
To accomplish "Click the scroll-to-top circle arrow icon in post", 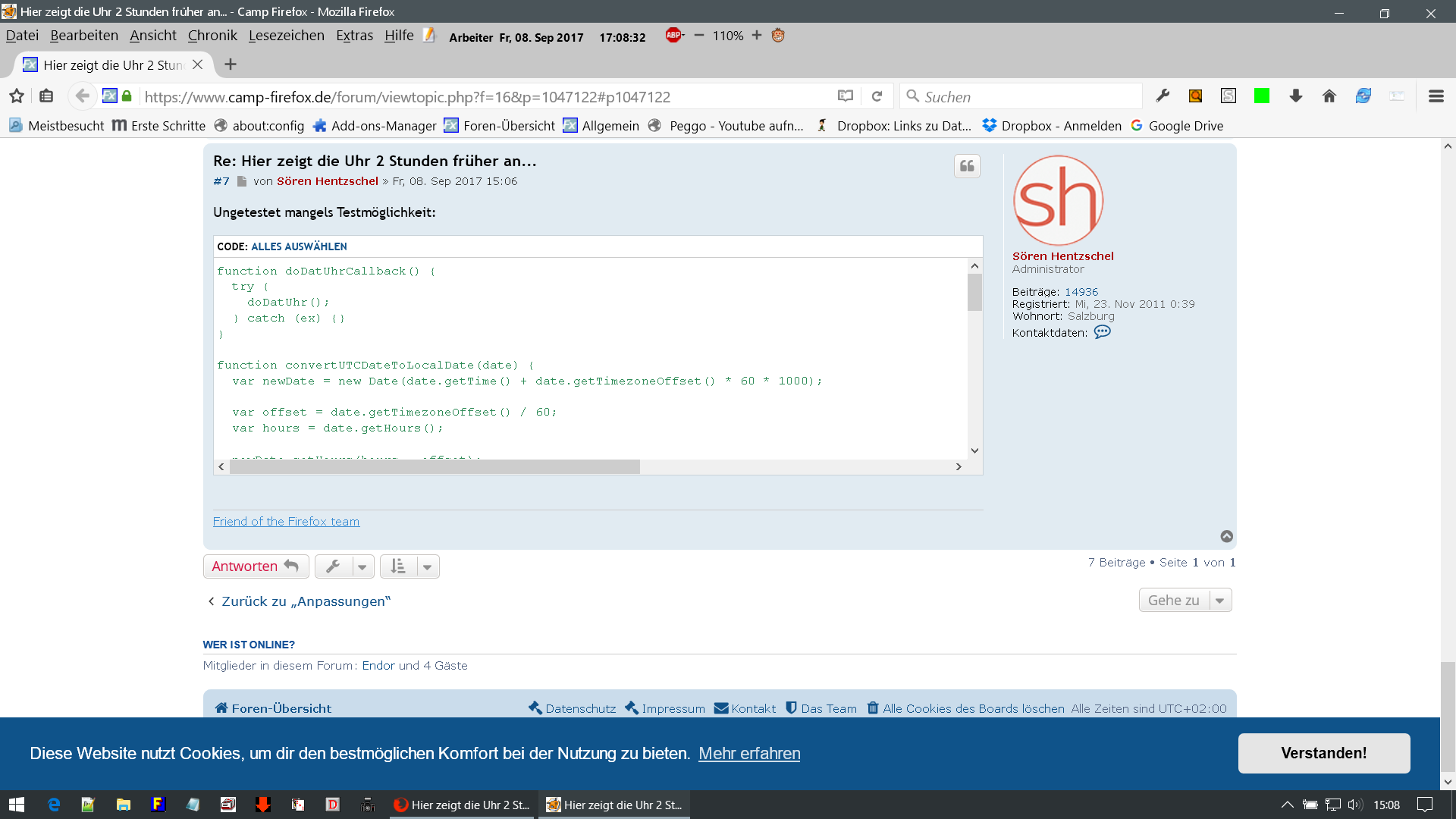I will tap(1226, 536).
